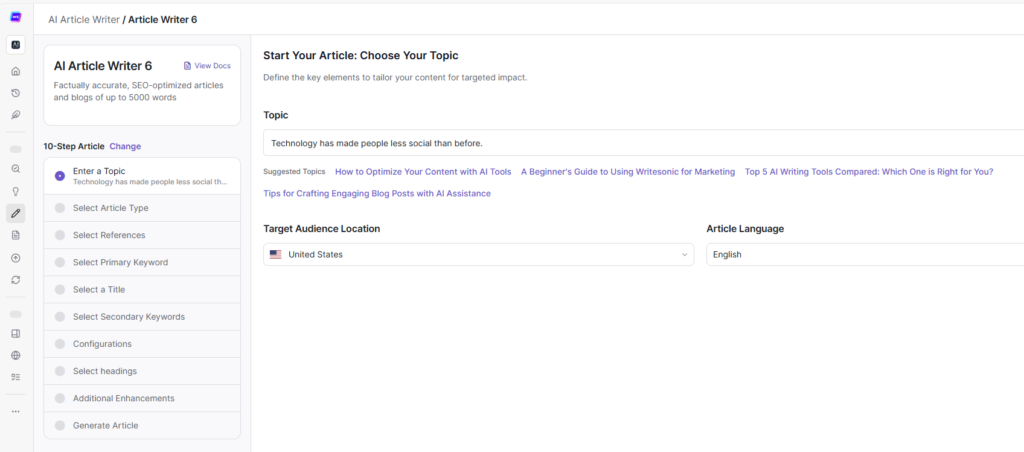
Task: Open the Home icon in sidebar
Action: point(16,71)
